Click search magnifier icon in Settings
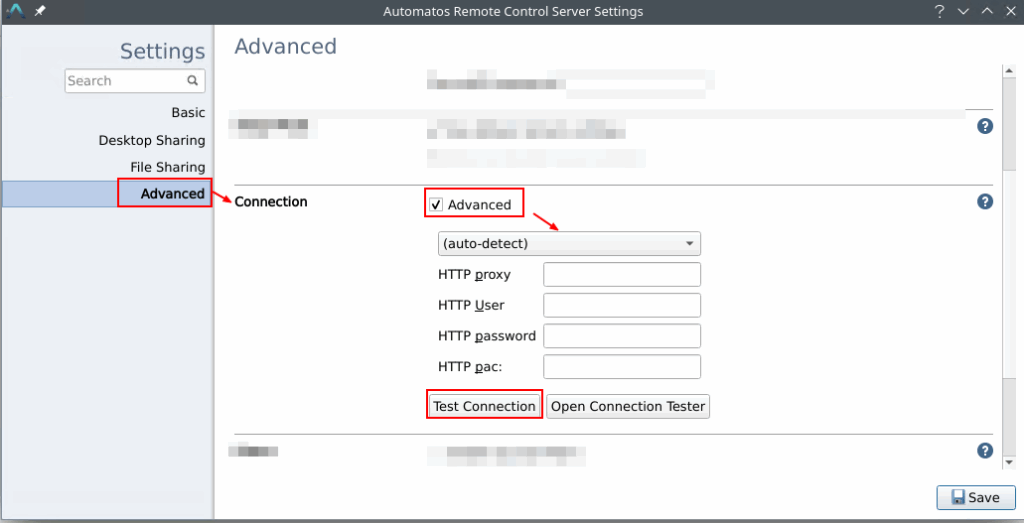The image size is (1024, 523). [192, 80]
